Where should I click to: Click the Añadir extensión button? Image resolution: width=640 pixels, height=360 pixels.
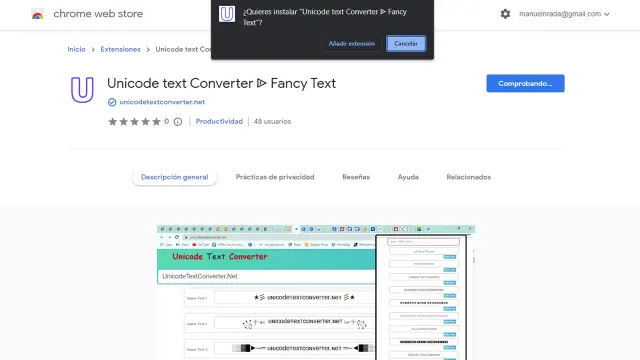[351, 44]
